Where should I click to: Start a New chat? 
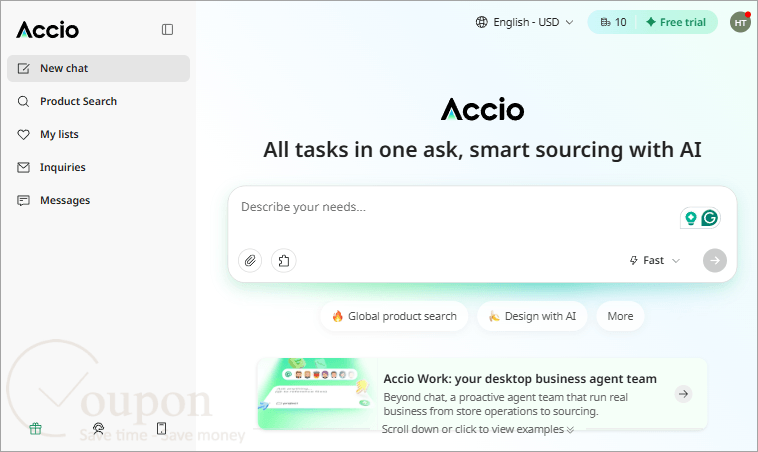click(x=98, y=68)
